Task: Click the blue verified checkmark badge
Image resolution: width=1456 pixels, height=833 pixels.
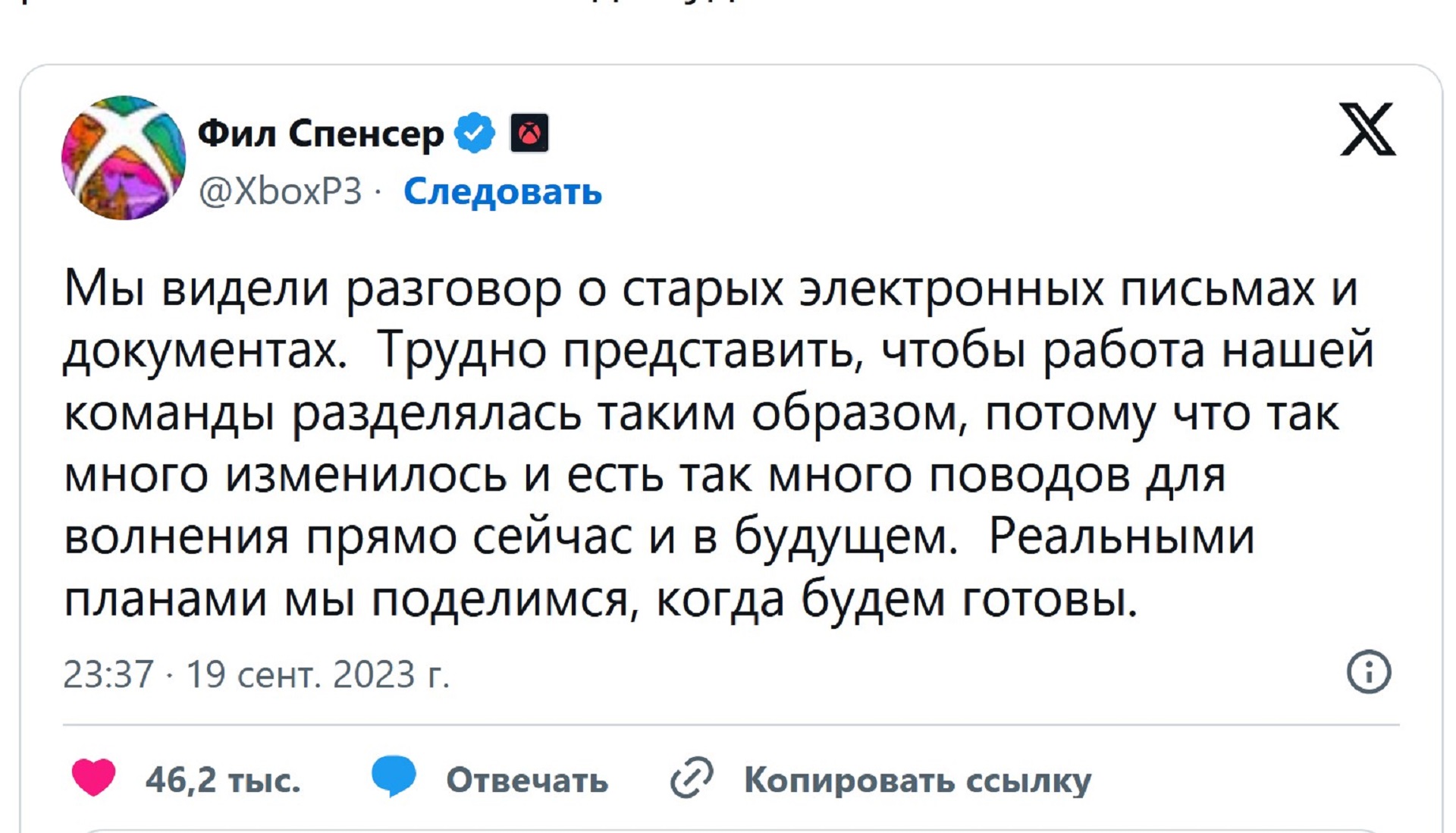Action: coord(475,134)
